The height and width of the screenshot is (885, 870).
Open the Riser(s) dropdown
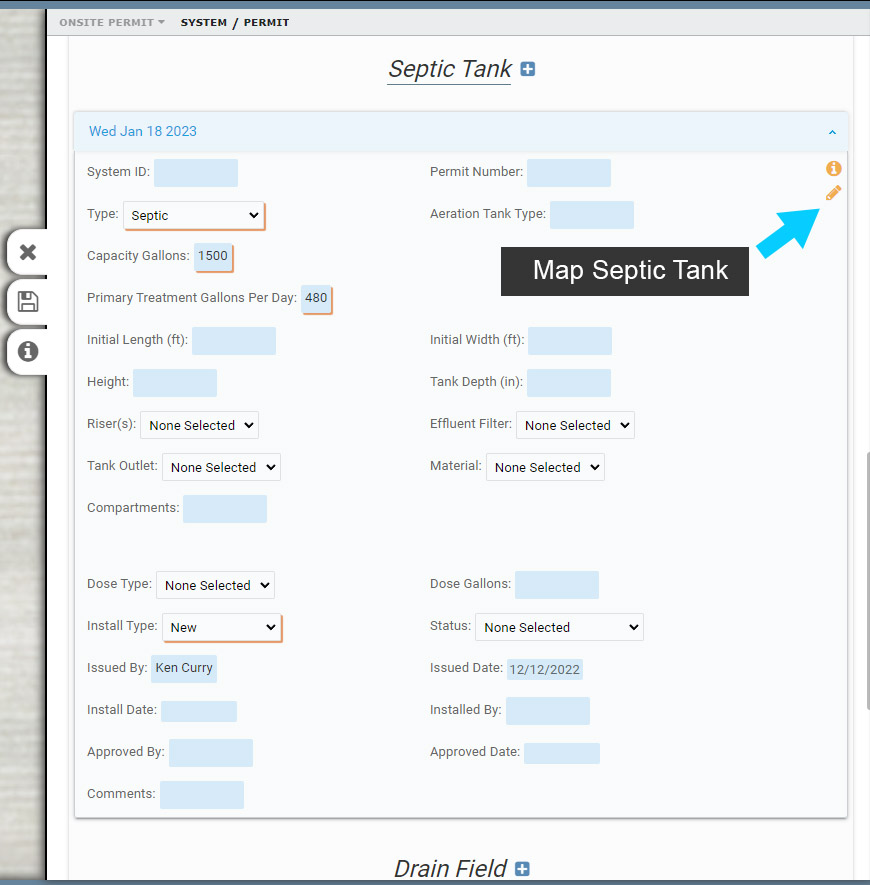[199, 425]
